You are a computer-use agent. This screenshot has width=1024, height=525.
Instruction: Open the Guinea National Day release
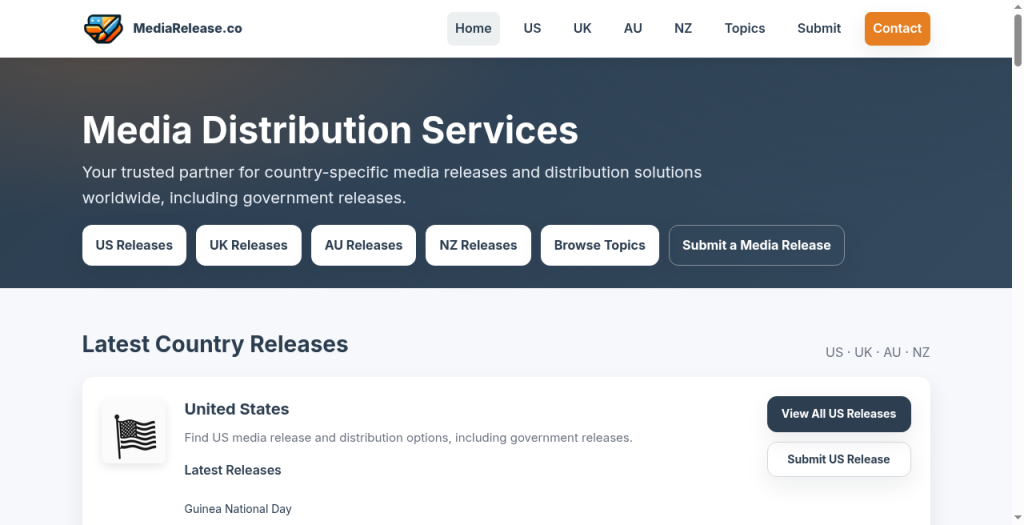(238, 509)
